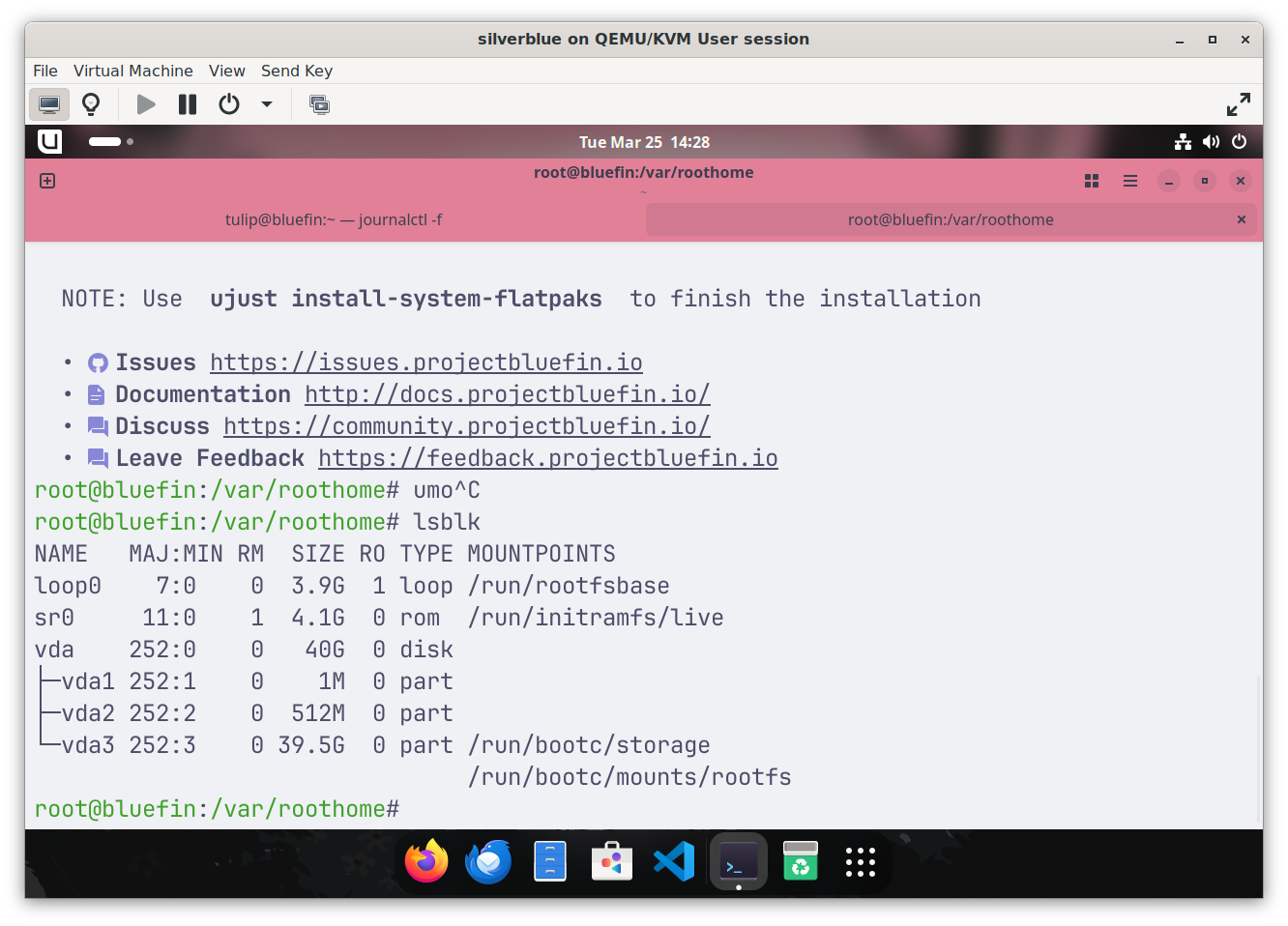
Task: Open the blue file cabinet app in the dock
Action: [550, 861]
